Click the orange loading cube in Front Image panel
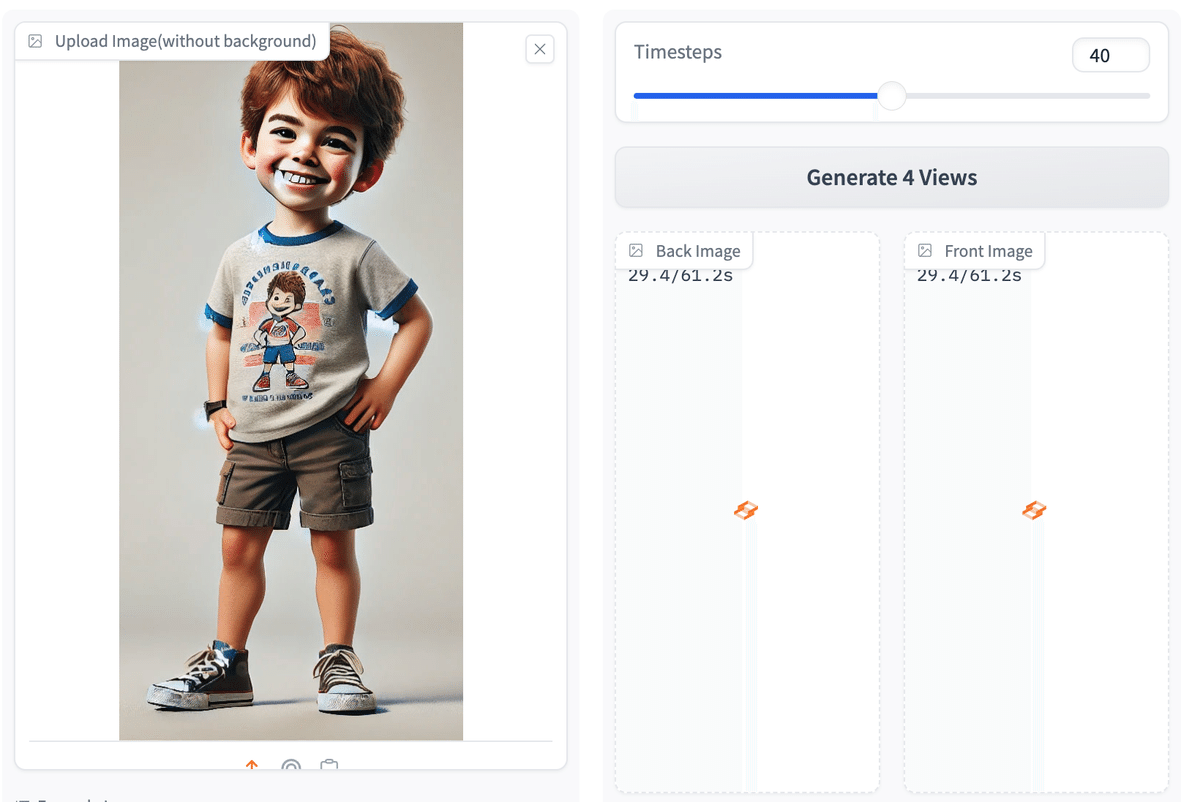 (1034, 510)
